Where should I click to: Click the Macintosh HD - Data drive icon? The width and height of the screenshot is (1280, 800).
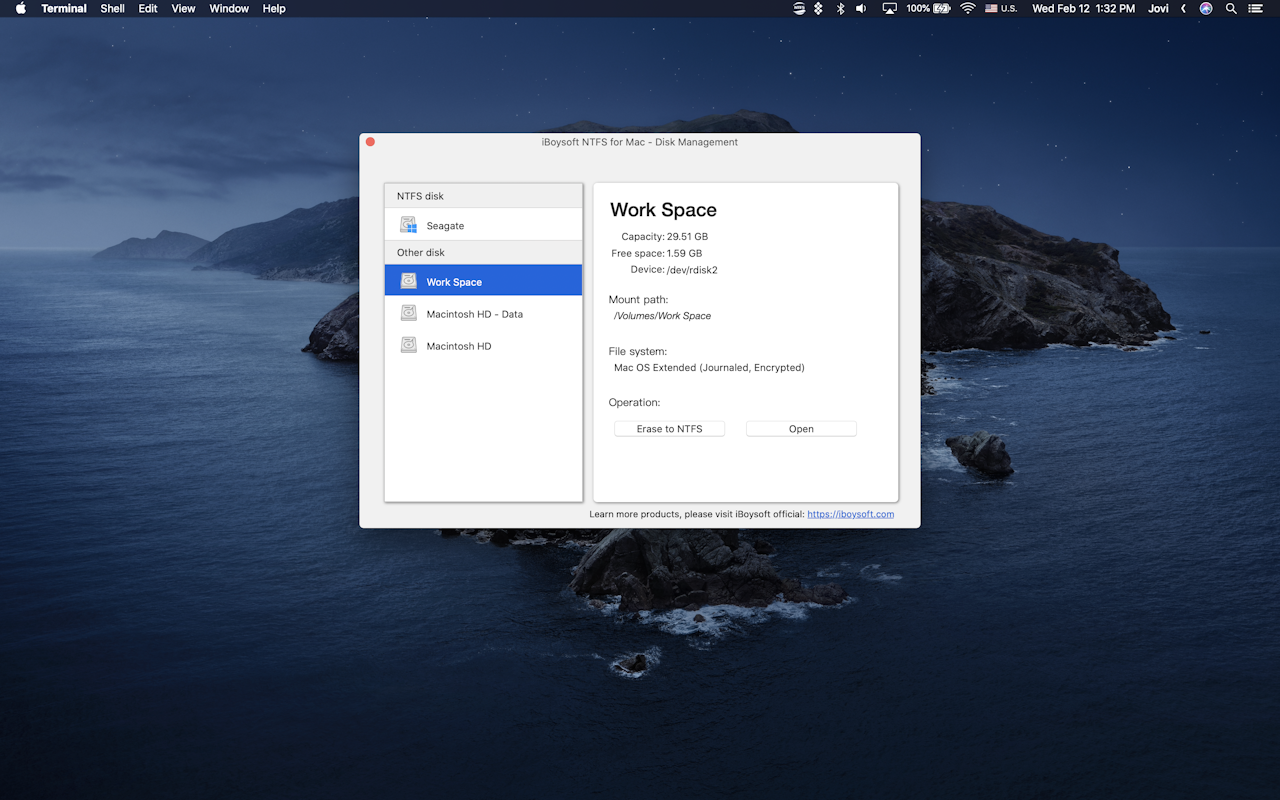click(x=407, y=313)
